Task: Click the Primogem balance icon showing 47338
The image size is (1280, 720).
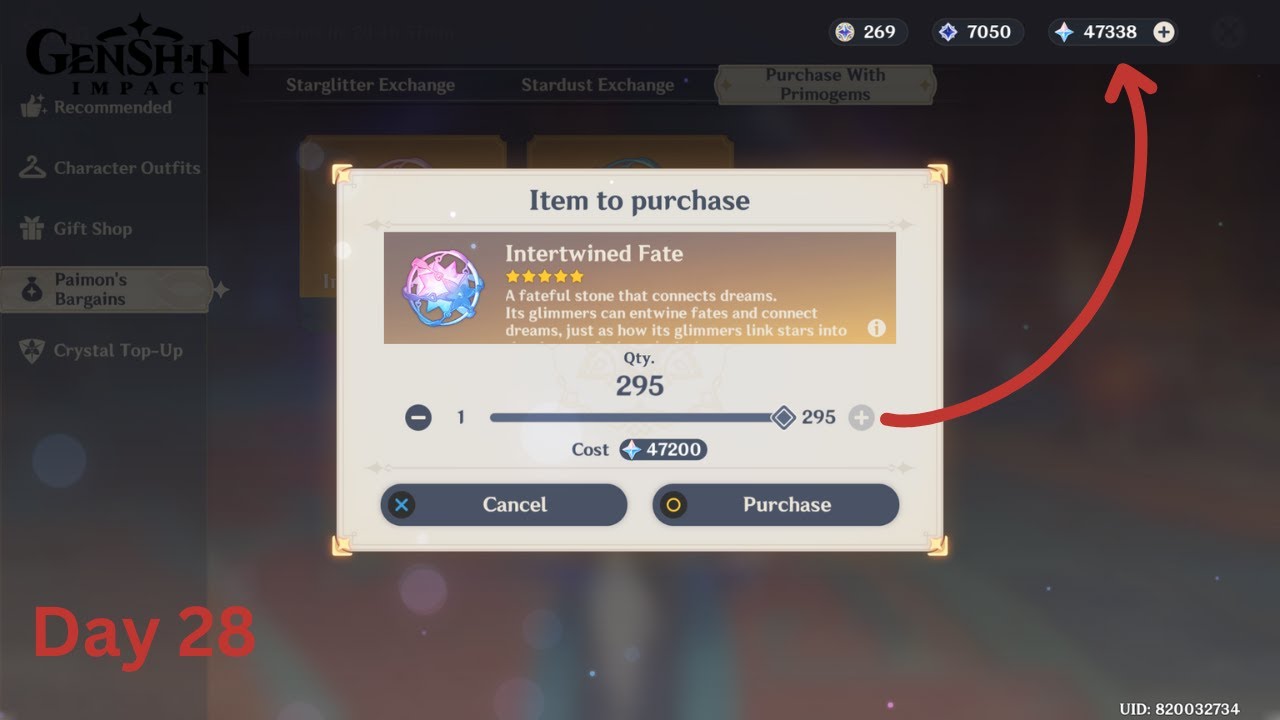Action: (1064, 32)
